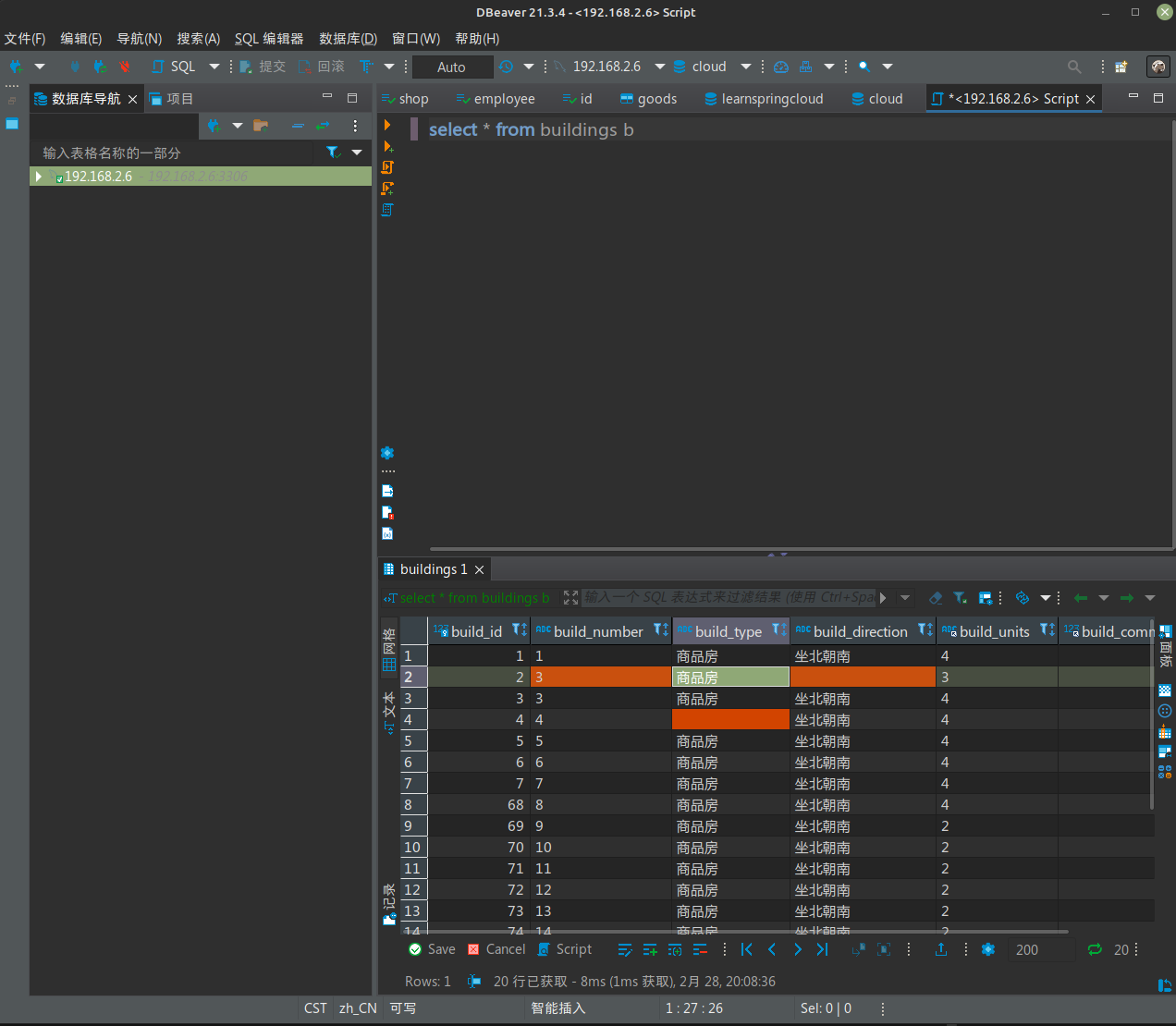Click the last row navigation icon

pos(822,949)
